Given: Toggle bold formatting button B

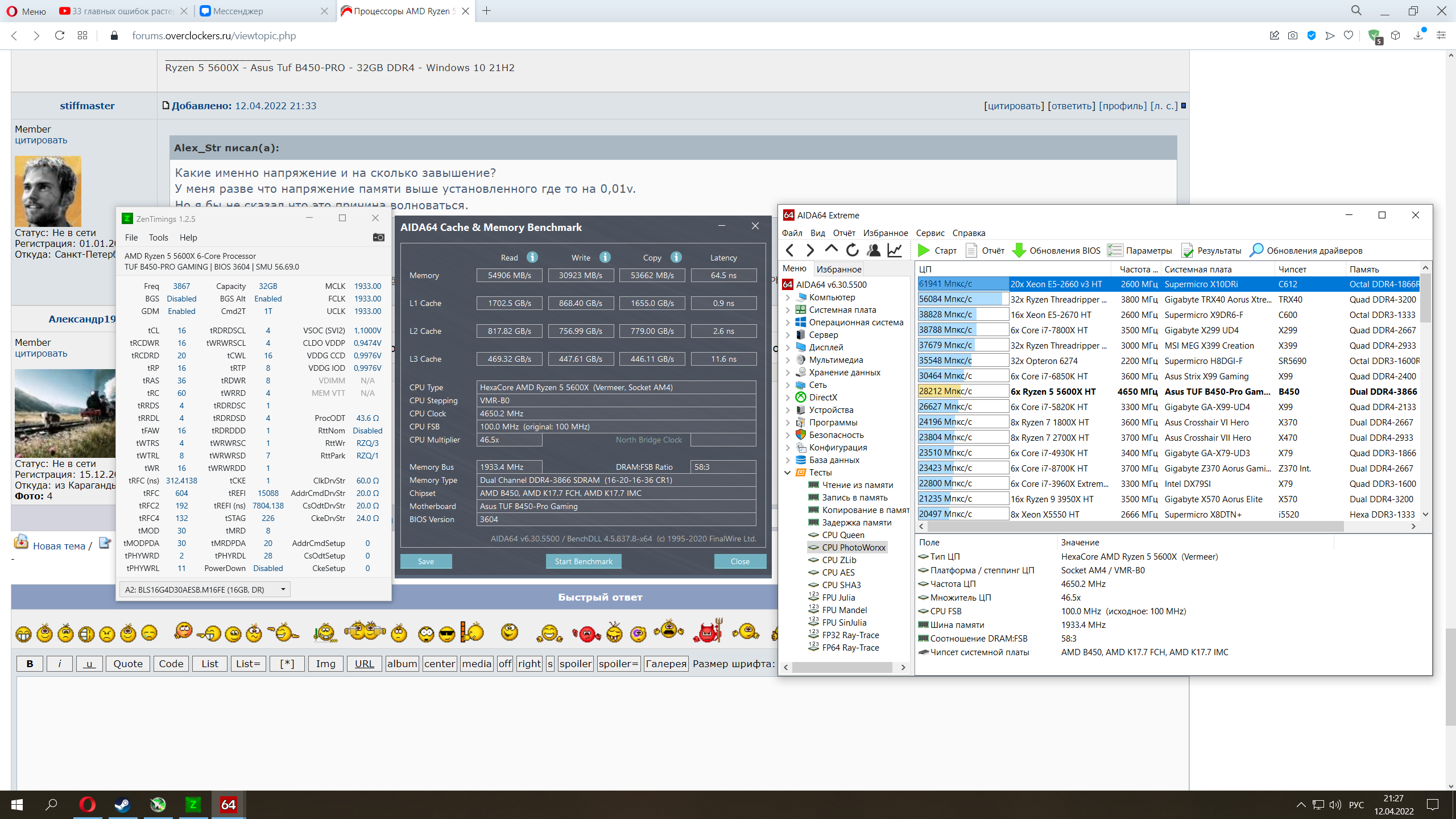Looking at the screenshot, I should (30, 663).
